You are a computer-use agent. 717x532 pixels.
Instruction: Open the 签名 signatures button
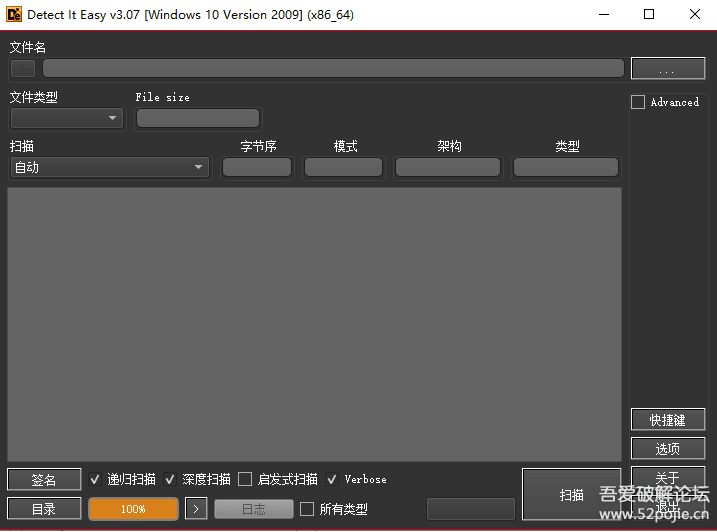tap(43, 480)
